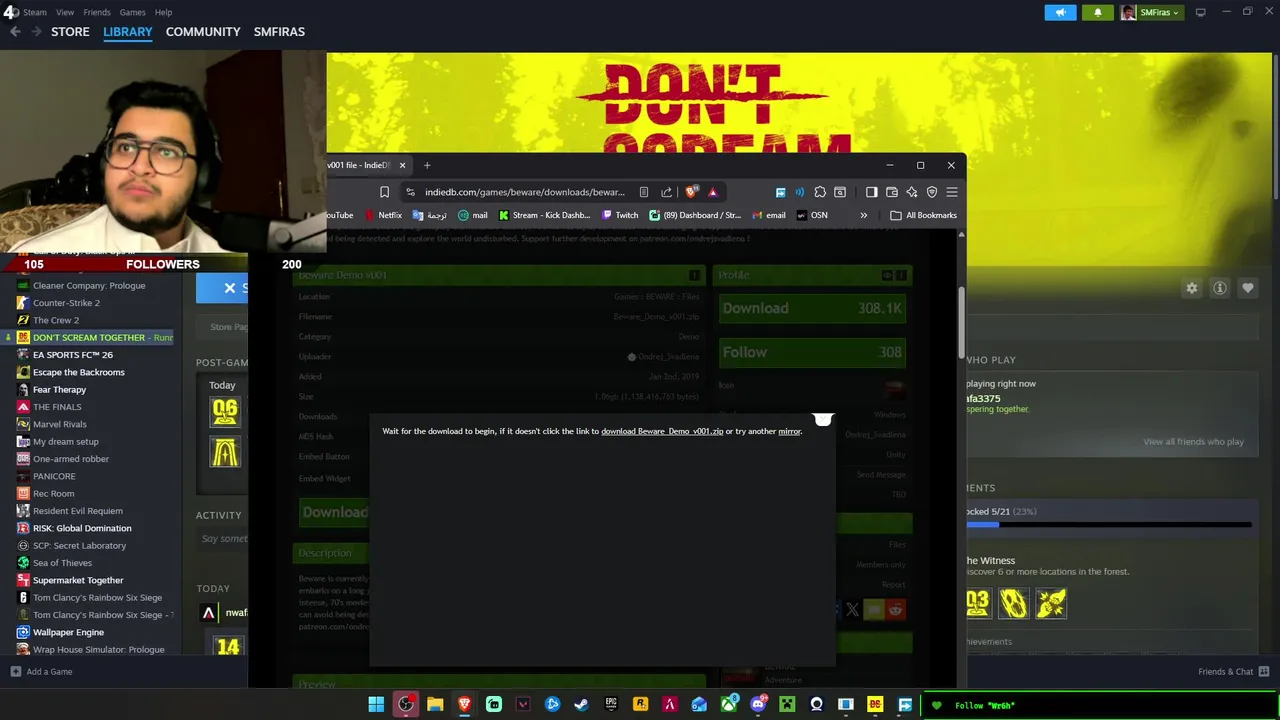Click Follow 308 button on IndieDB
This screenshot has height=720, width=1280.
[812, 352]
